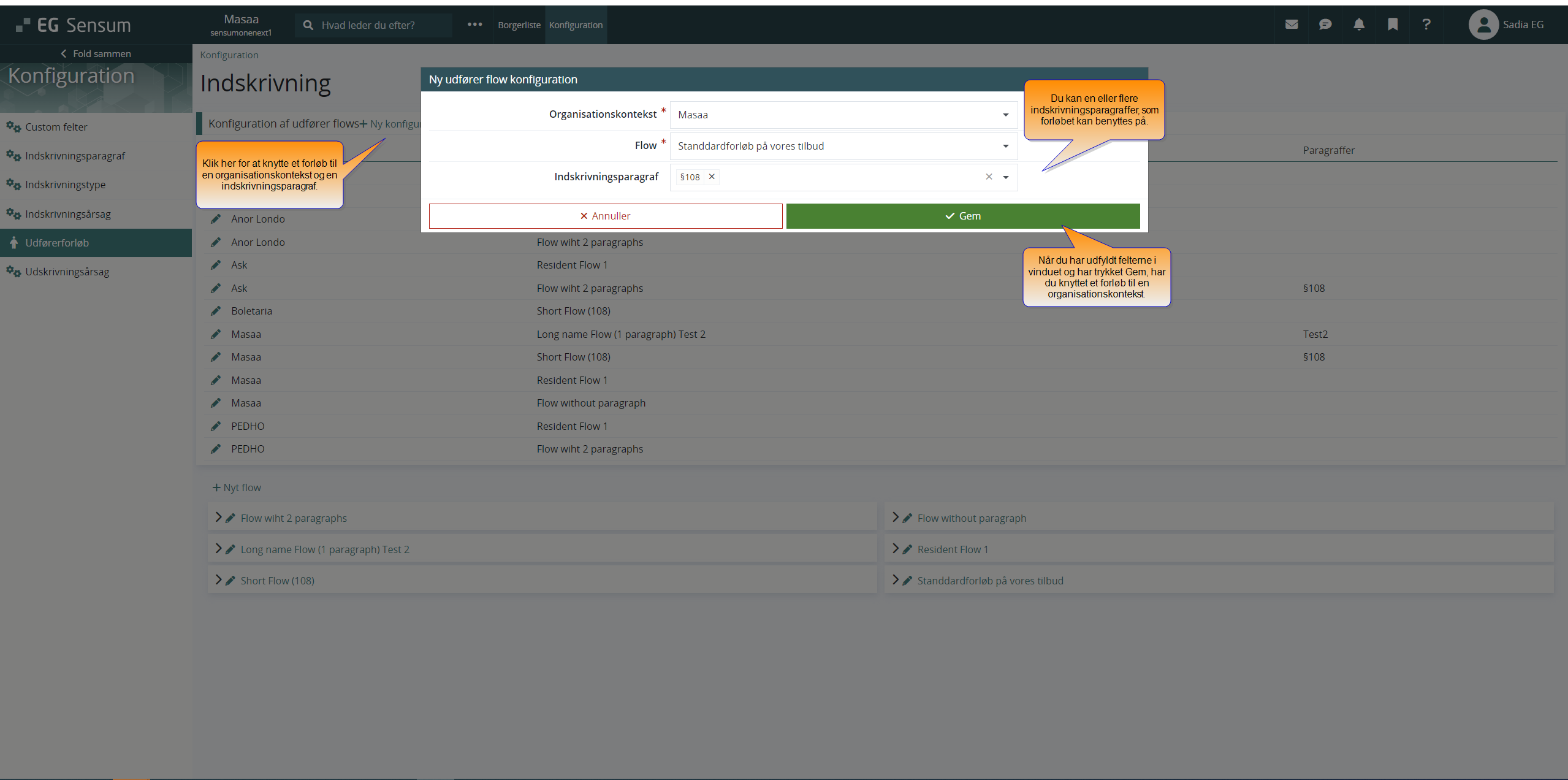Expand the Resident Flow 1 item
This screenshot has height=780, width=1568.
pos(896,549)
